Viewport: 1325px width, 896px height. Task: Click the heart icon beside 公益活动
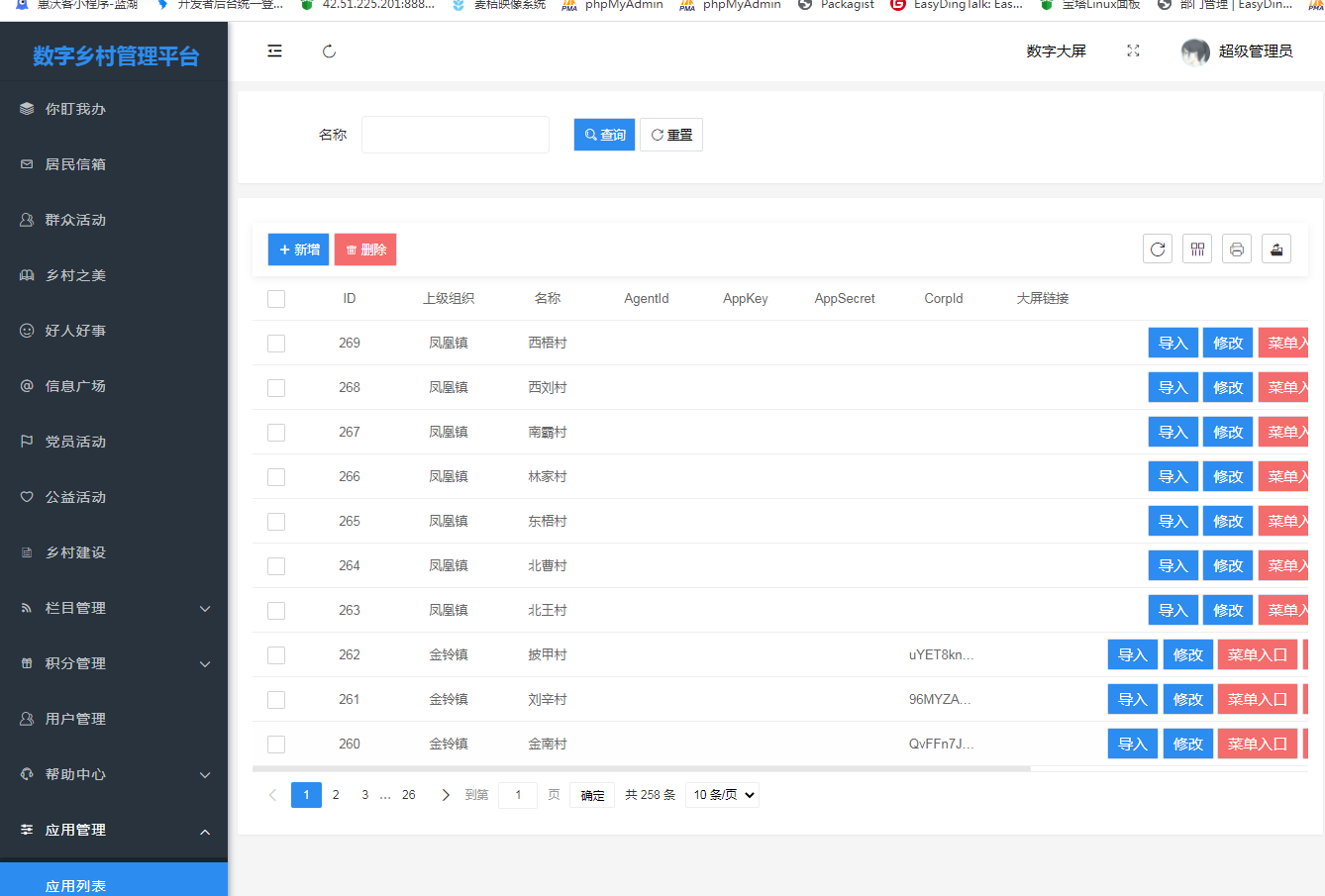27,497
